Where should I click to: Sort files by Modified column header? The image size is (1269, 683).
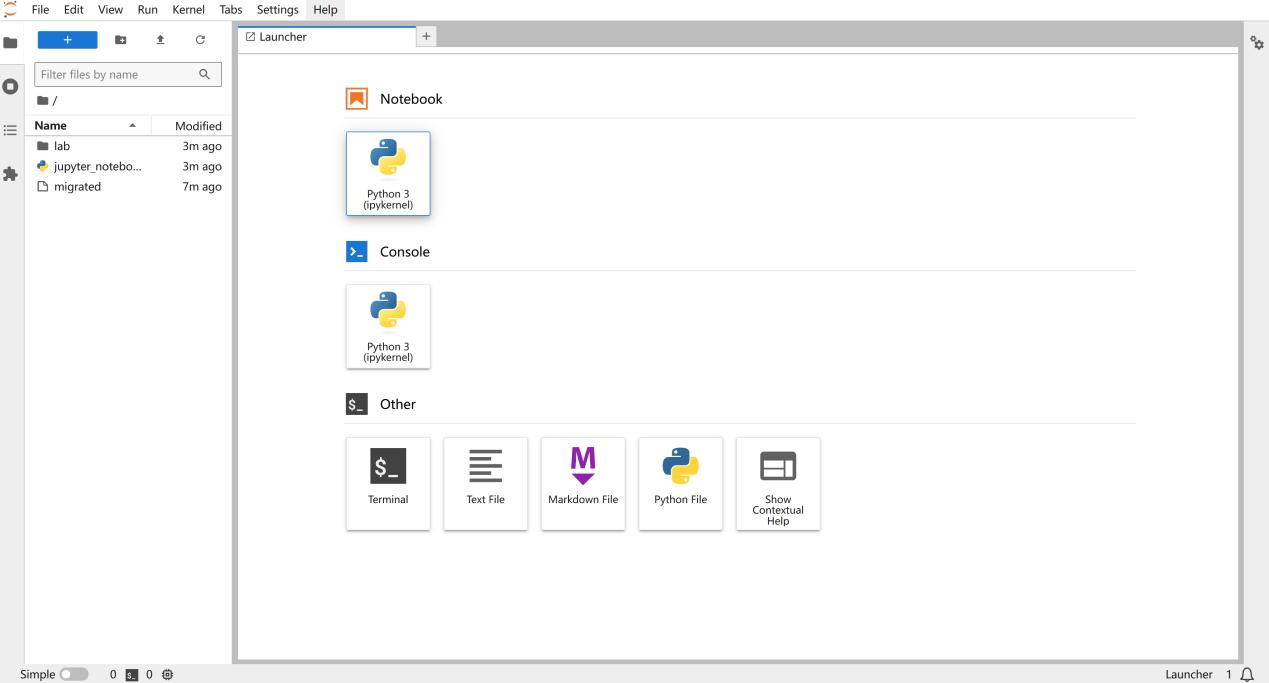tap(192, 126)
